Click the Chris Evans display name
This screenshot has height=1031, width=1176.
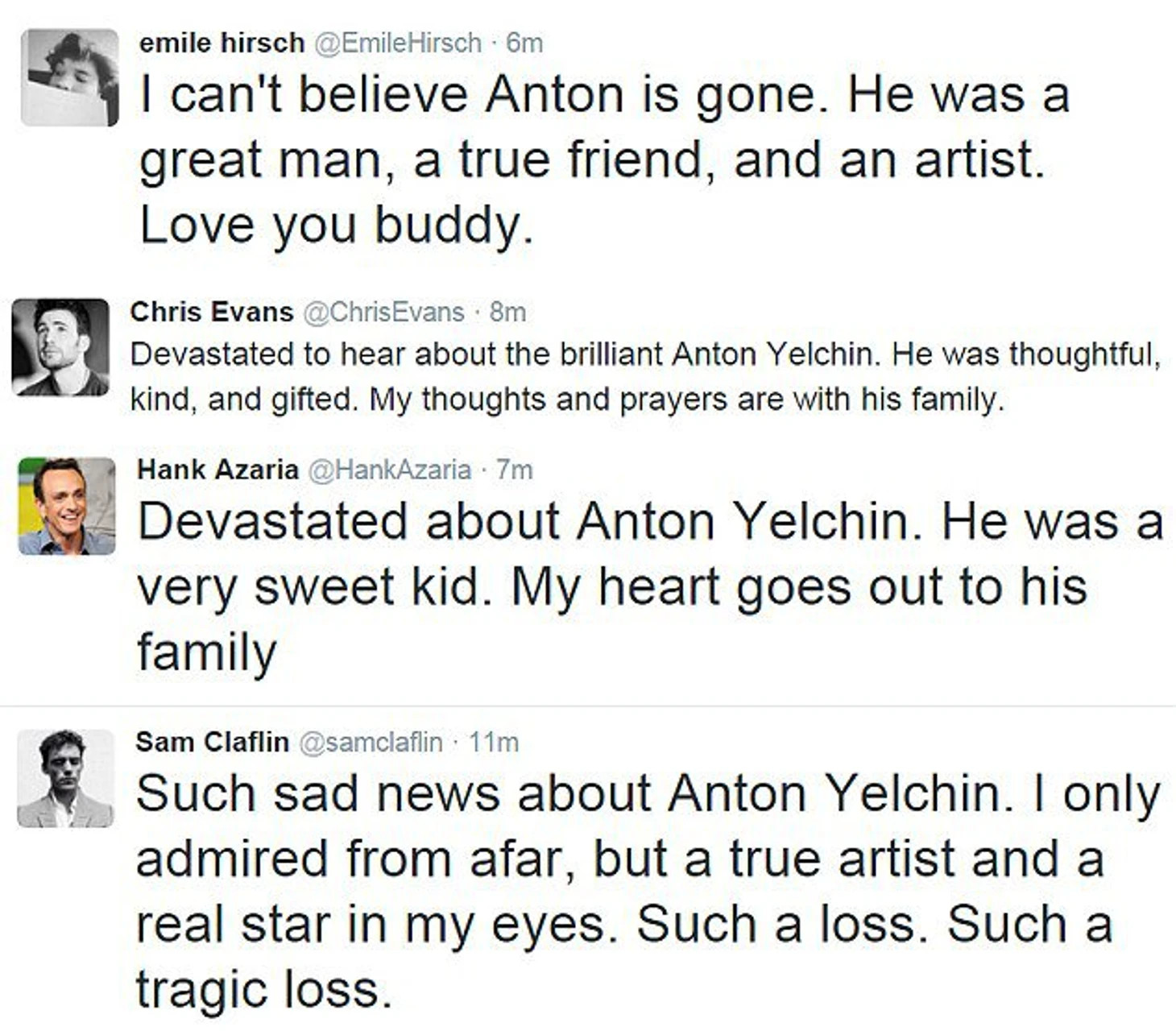212,312
